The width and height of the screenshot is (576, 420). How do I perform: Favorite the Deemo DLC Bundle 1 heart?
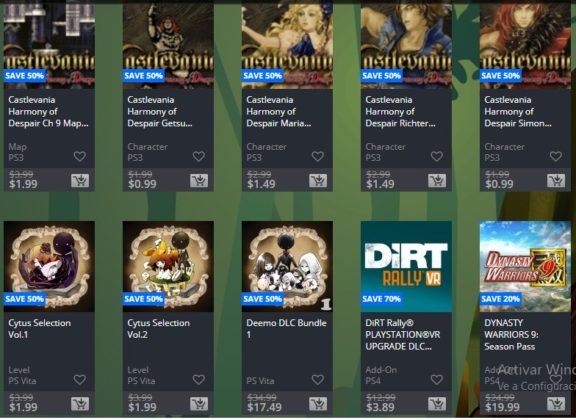coord(318,380)
